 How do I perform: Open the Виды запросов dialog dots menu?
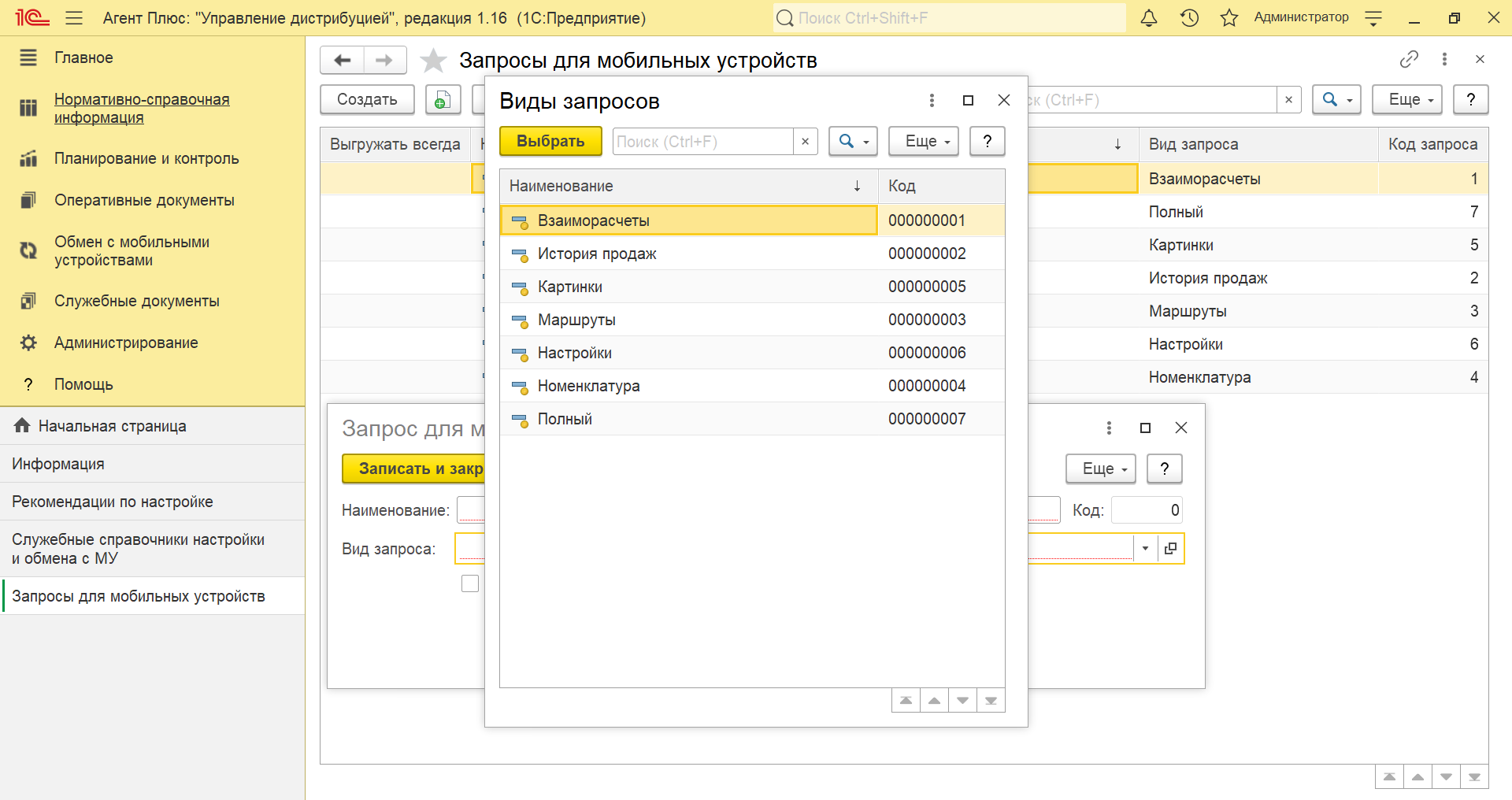click(932, 100)
